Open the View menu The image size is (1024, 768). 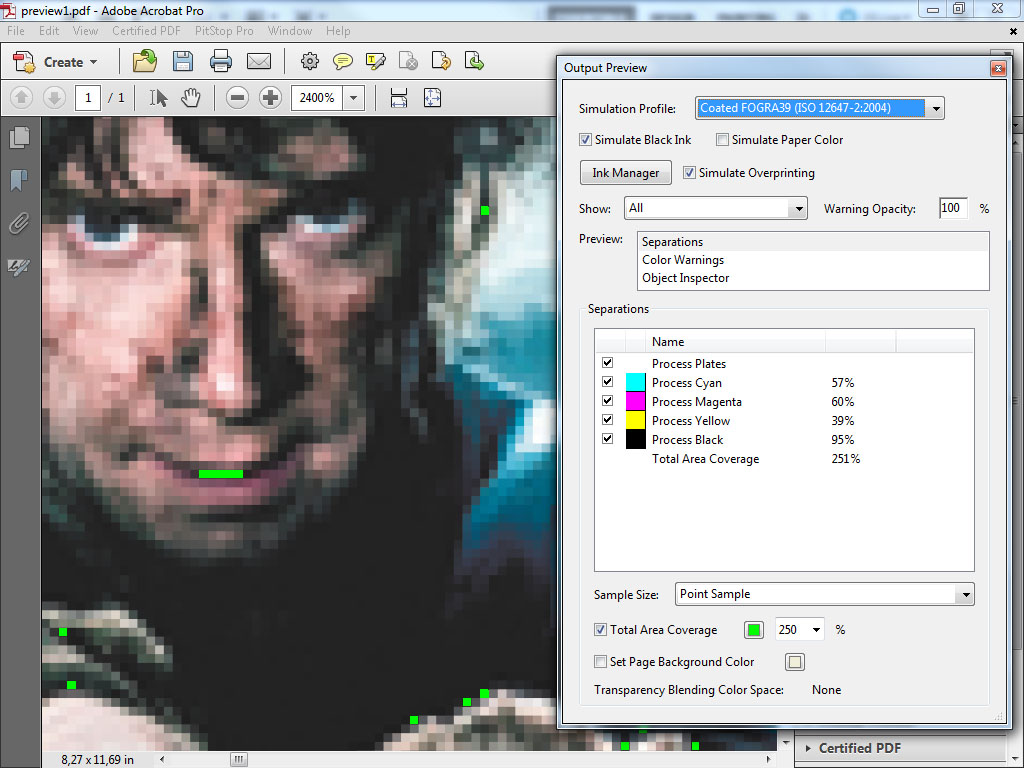click(x=85, y=31)
